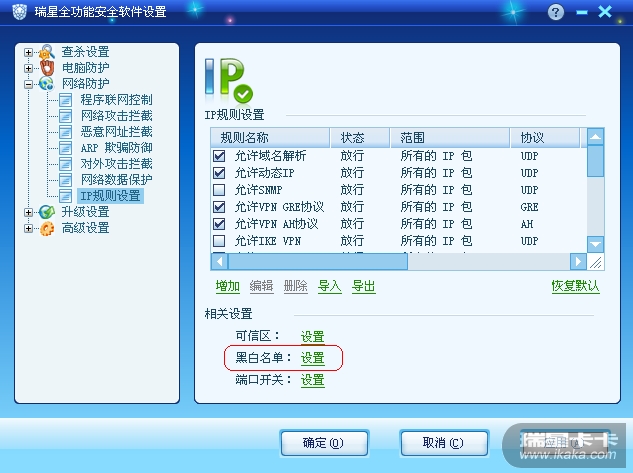Uncheck the 允许VPN GRE协议 checkbox
633x473 pixels.
(219, 207)
